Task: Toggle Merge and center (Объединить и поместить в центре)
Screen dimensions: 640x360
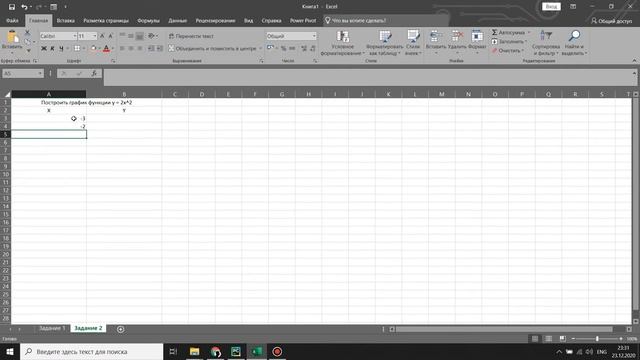Action: coord(213,49)
